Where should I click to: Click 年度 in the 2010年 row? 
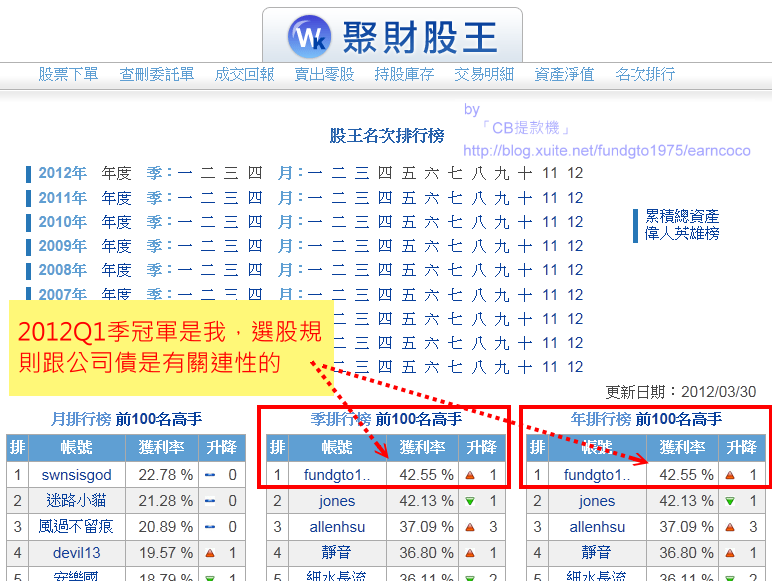click(x=117, y=222)
